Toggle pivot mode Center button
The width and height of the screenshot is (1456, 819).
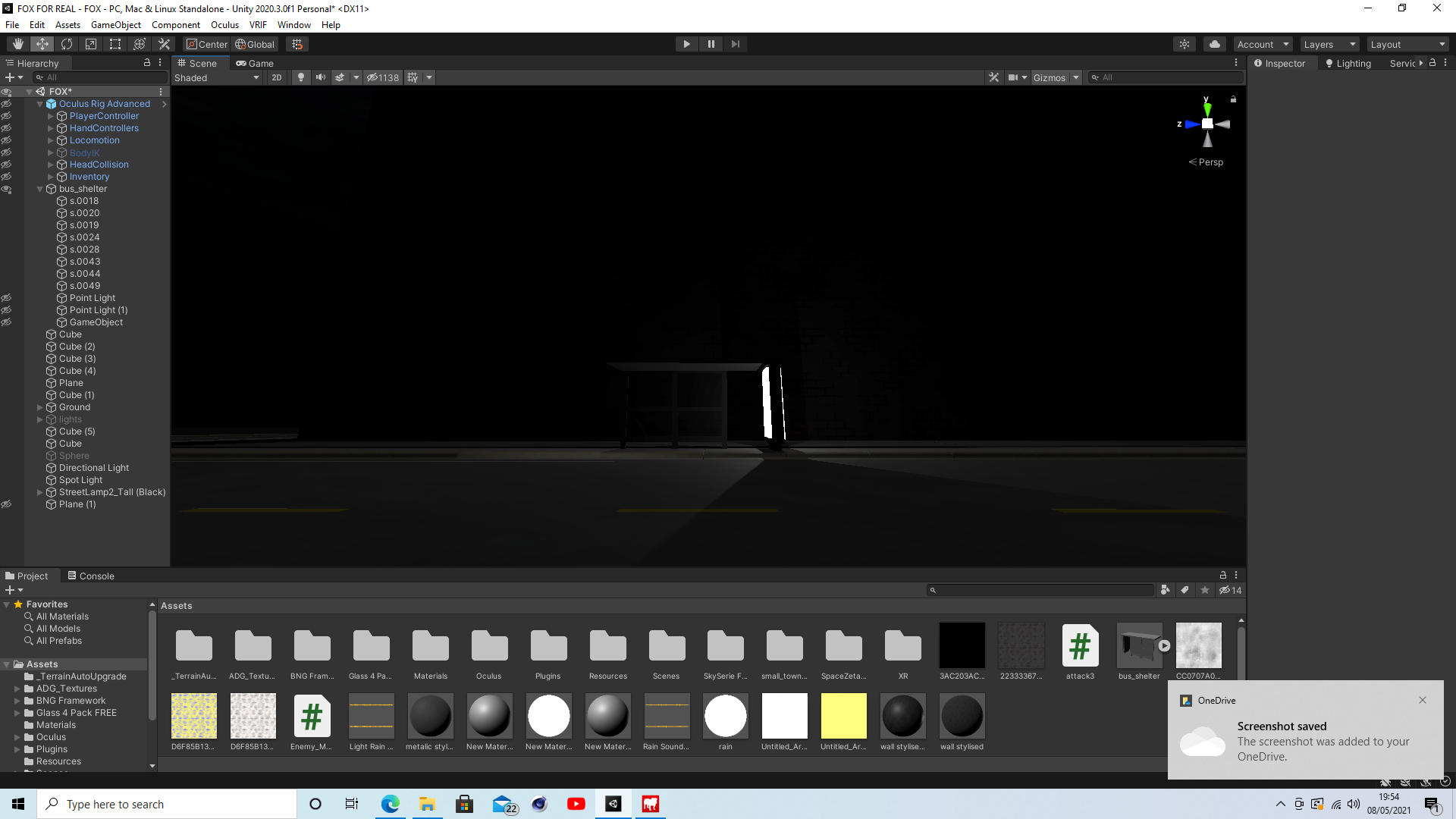tap(207, 44)
